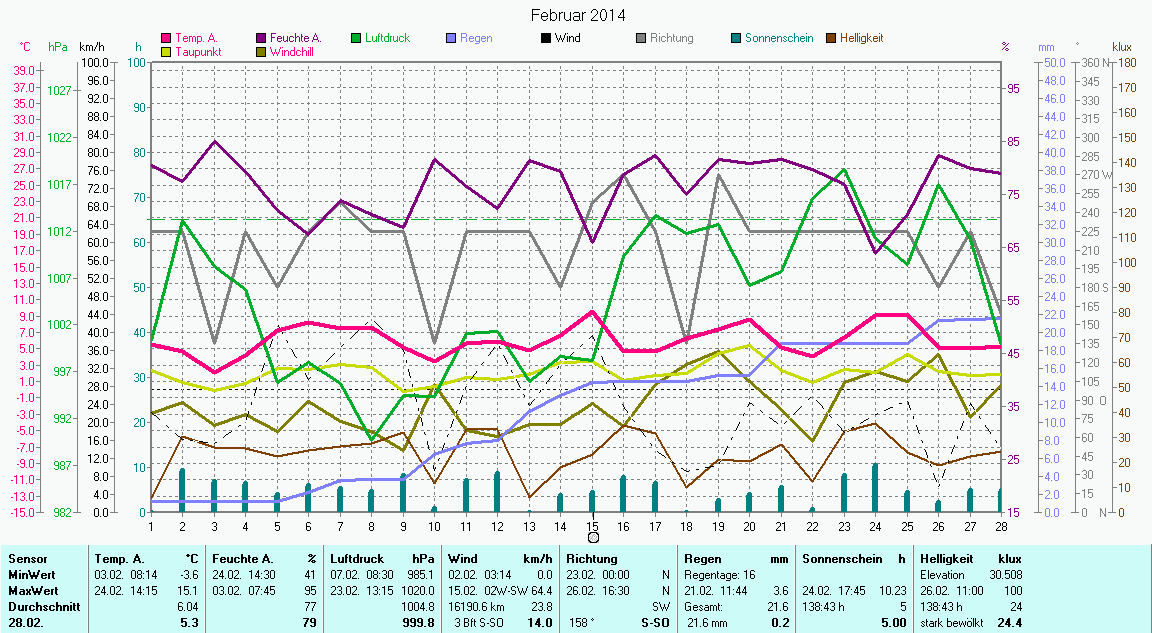
Task: Select the black Wind legend square
Action: click(x=546, y=38)
